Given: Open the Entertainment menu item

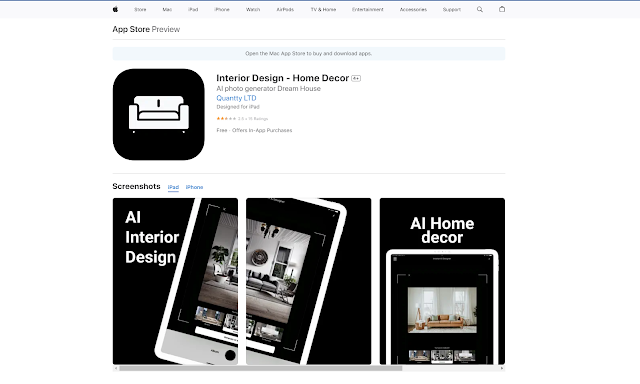Looking at the screenshot, I should pos(368,9).
